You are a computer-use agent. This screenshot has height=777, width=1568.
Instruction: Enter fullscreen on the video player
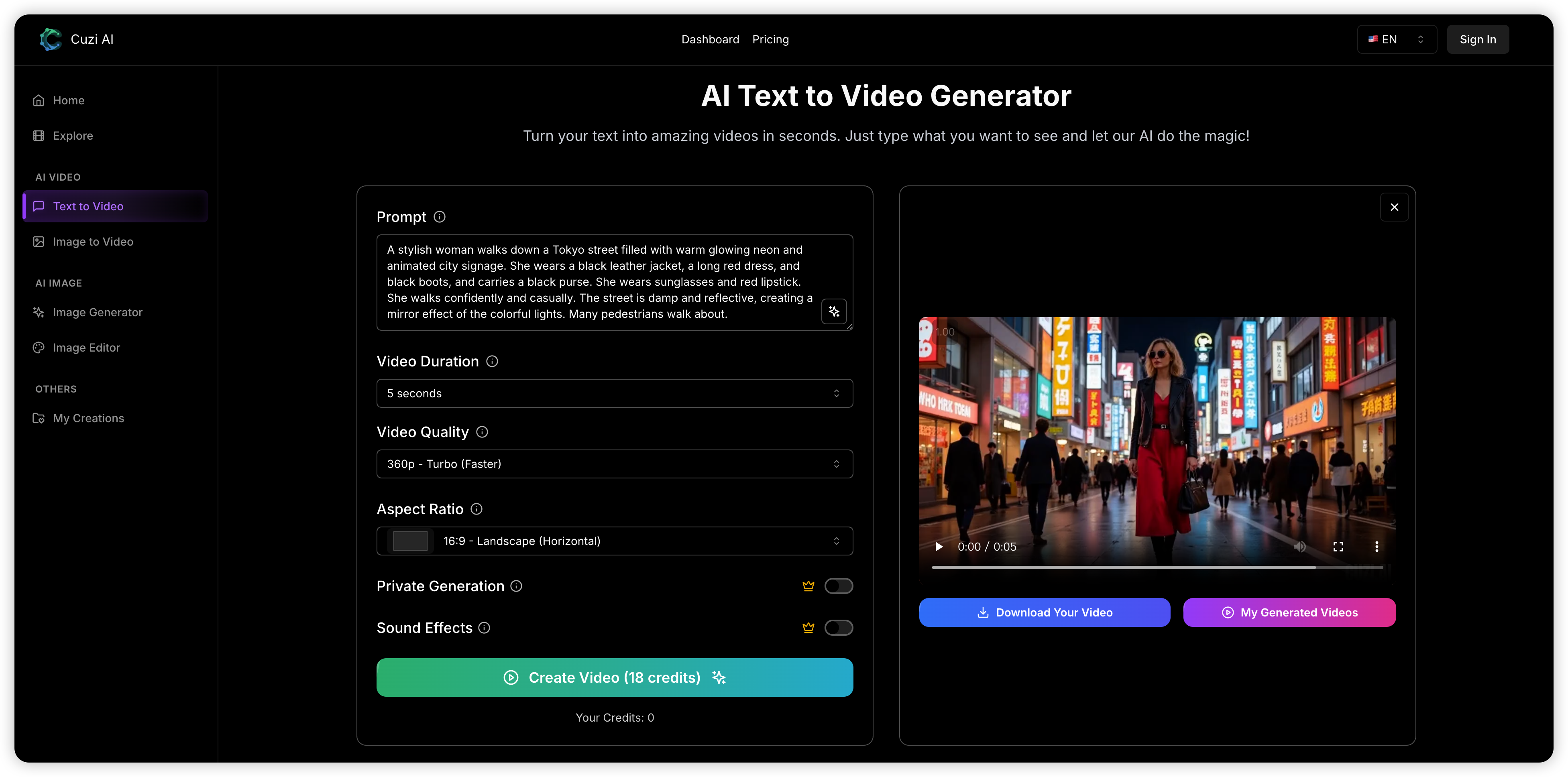1338,547
